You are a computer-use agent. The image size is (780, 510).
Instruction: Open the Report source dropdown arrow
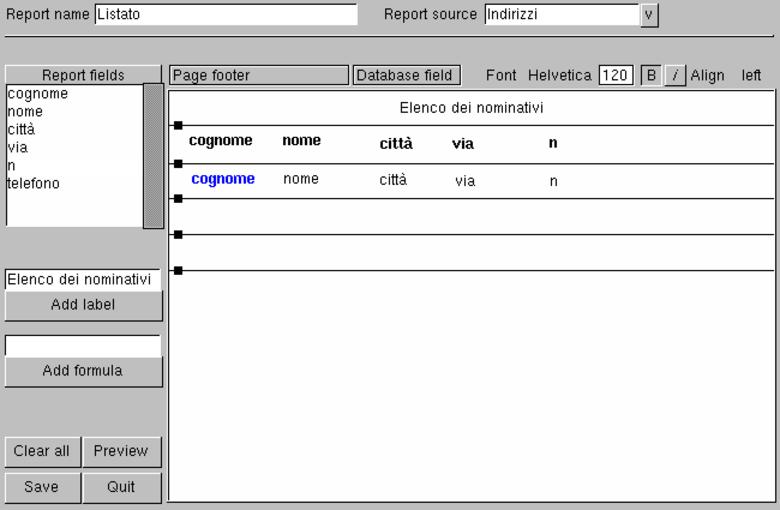(649, 15)
